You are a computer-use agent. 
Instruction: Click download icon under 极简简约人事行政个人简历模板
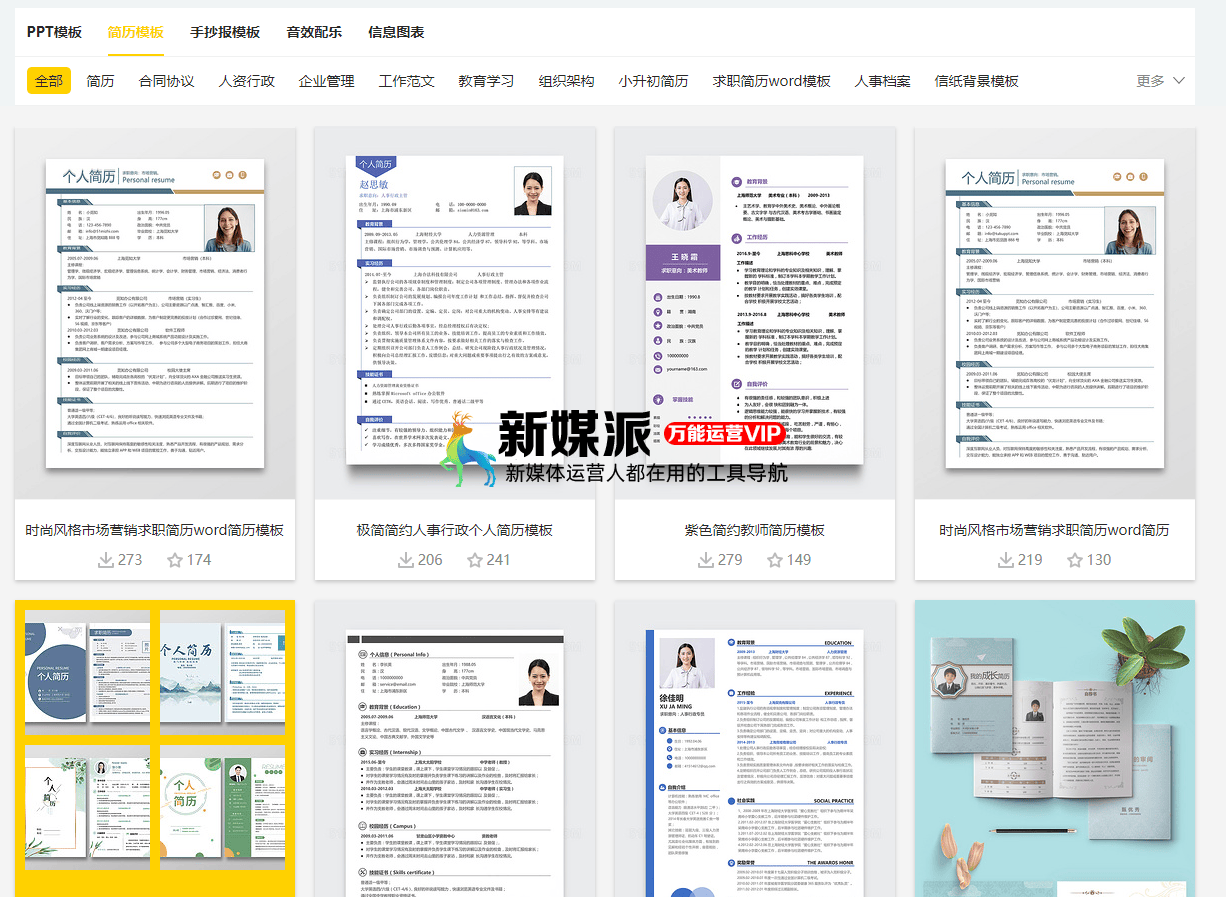click(405, 560)
